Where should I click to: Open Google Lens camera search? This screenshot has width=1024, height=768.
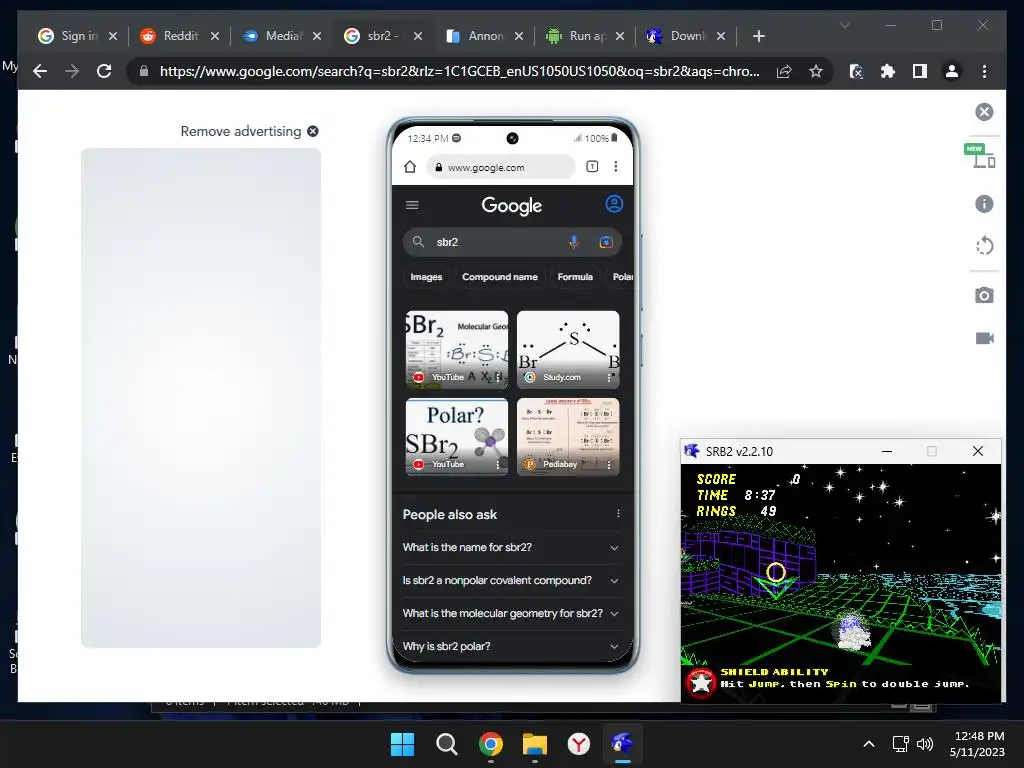point(606,242)
